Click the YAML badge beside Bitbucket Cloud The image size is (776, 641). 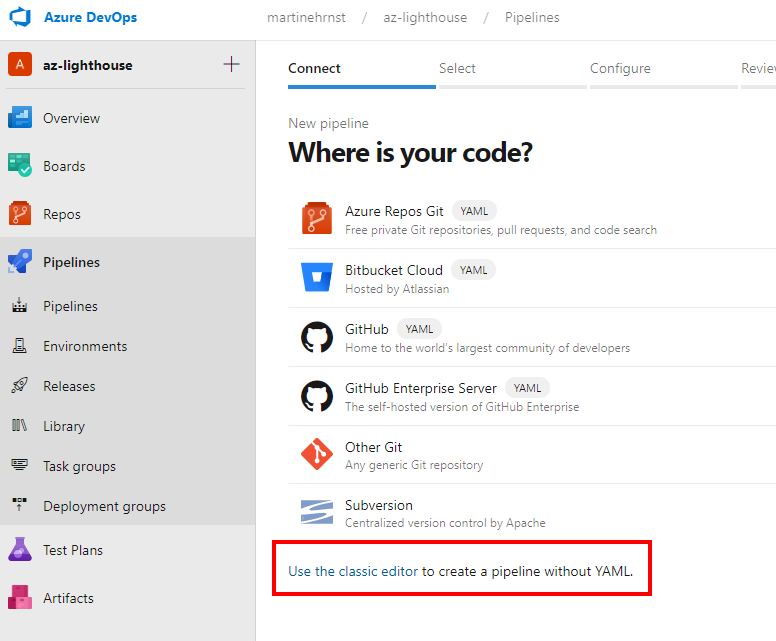[x=473, y=270]
